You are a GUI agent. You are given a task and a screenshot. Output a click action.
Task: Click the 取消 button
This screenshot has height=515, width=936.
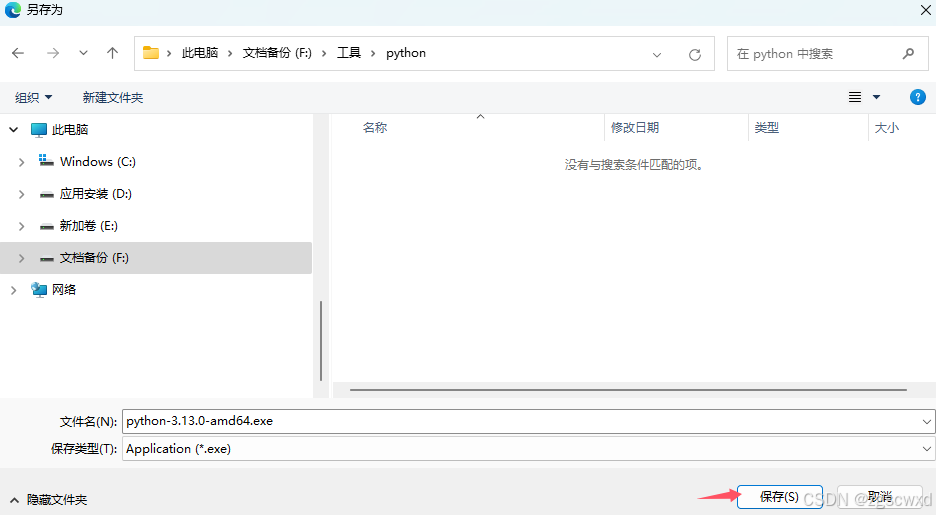(x=879, y=497)
